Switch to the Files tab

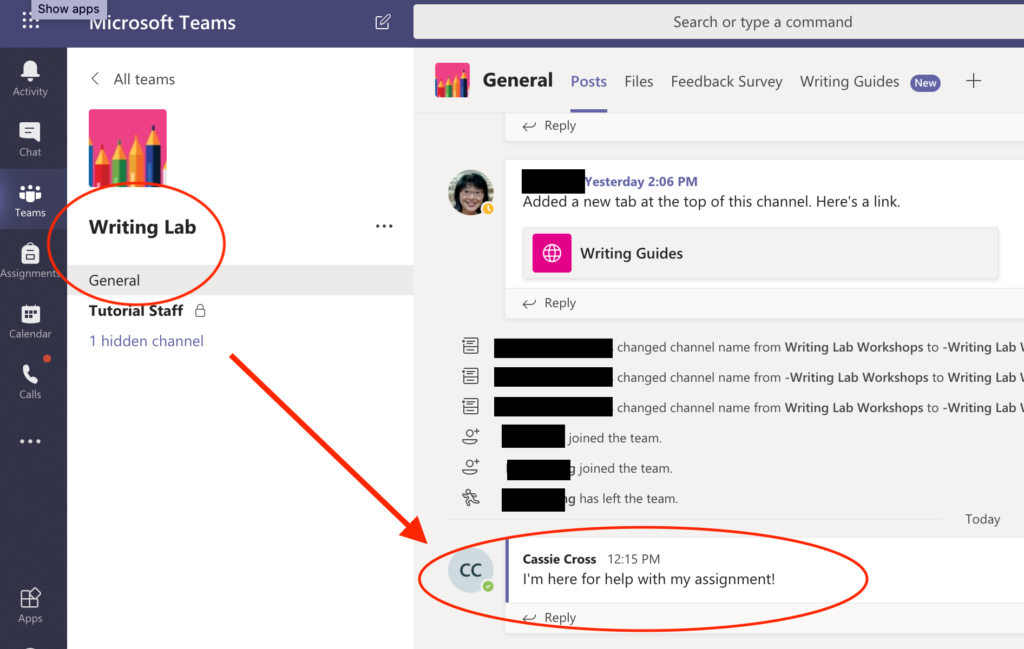point(638,82)
